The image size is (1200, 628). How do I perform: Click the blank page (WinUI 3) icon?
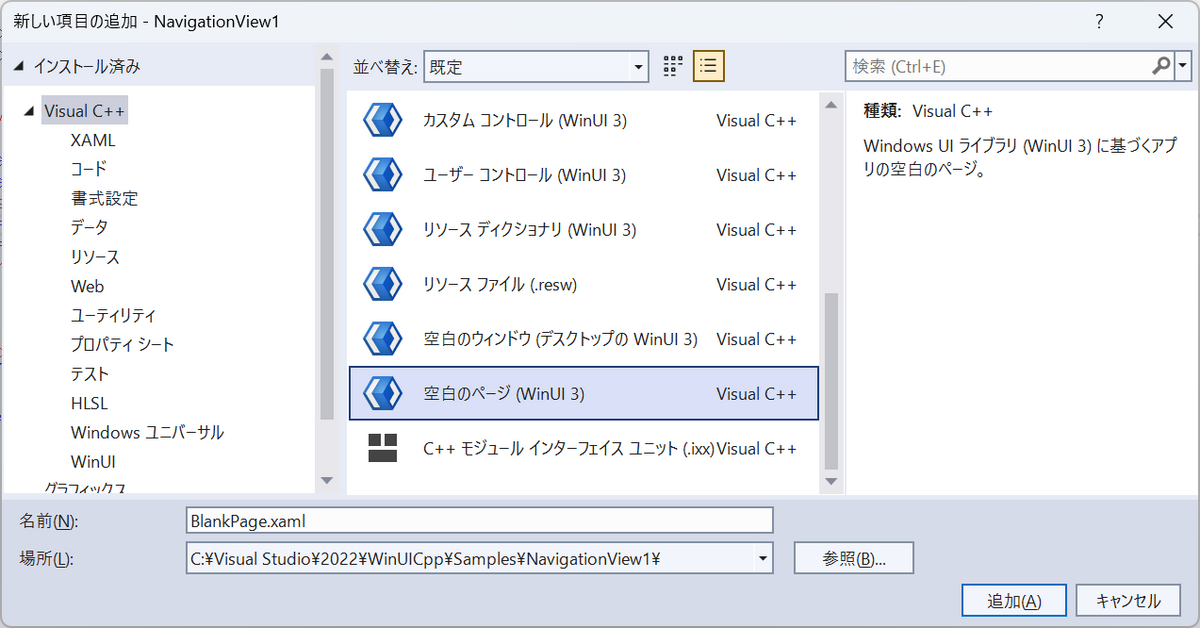click(x=381, y=394)
